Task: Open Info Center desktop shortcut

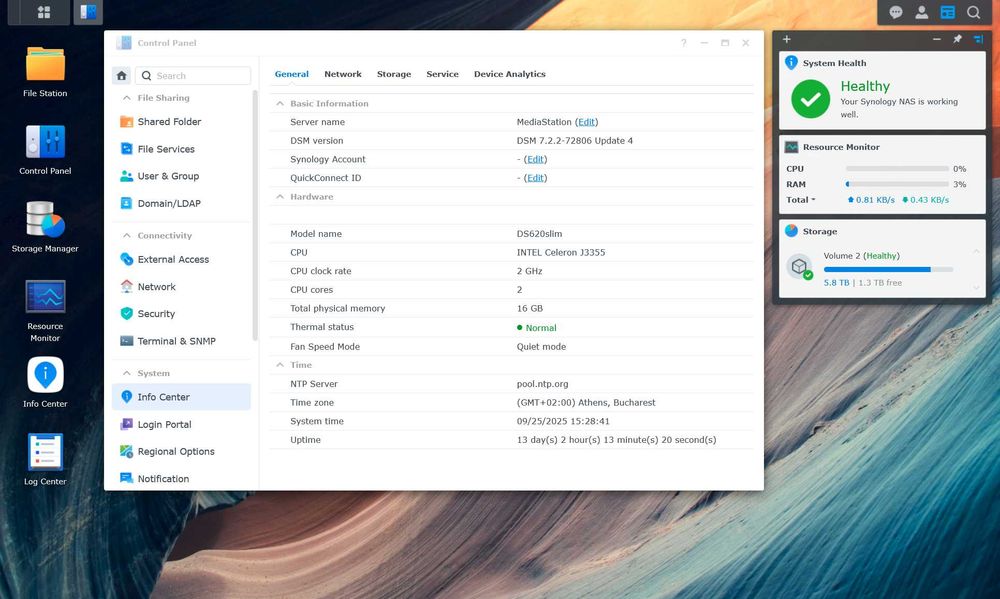Action: tap(45, 383)
